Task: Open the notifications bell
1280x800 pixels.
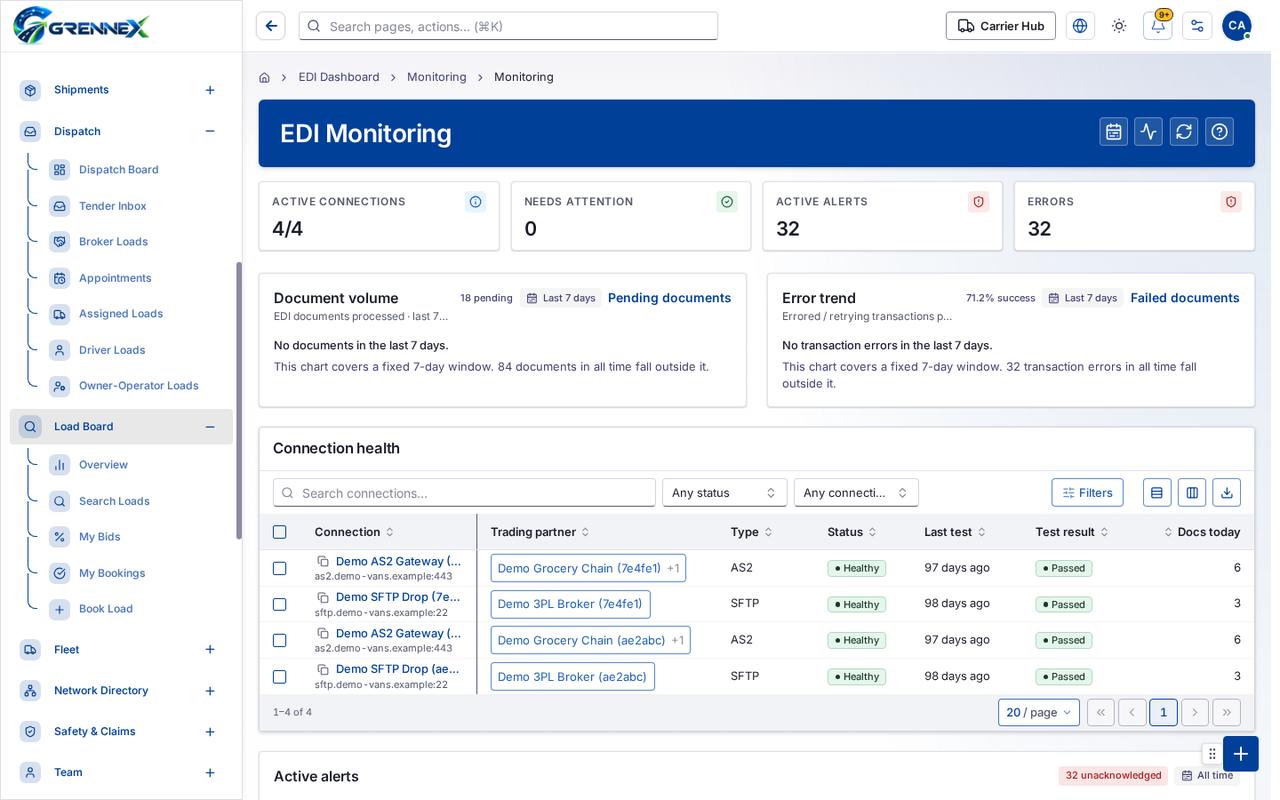Action: tap(1158, 26)
